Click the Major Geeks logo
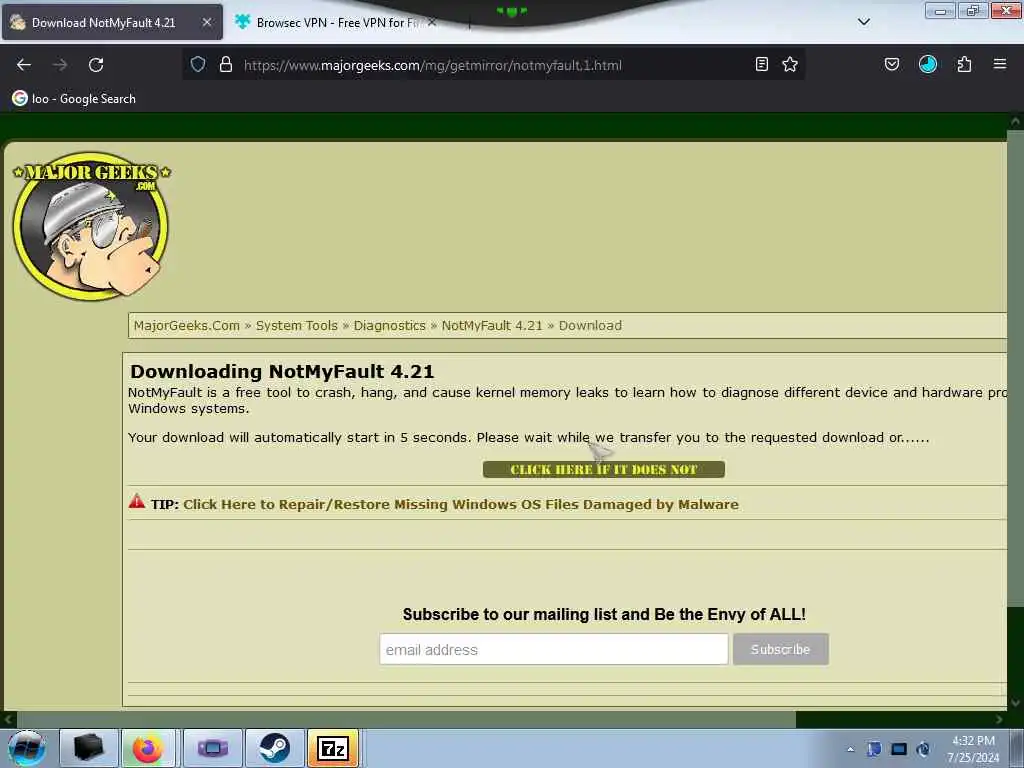 (91, 227)
